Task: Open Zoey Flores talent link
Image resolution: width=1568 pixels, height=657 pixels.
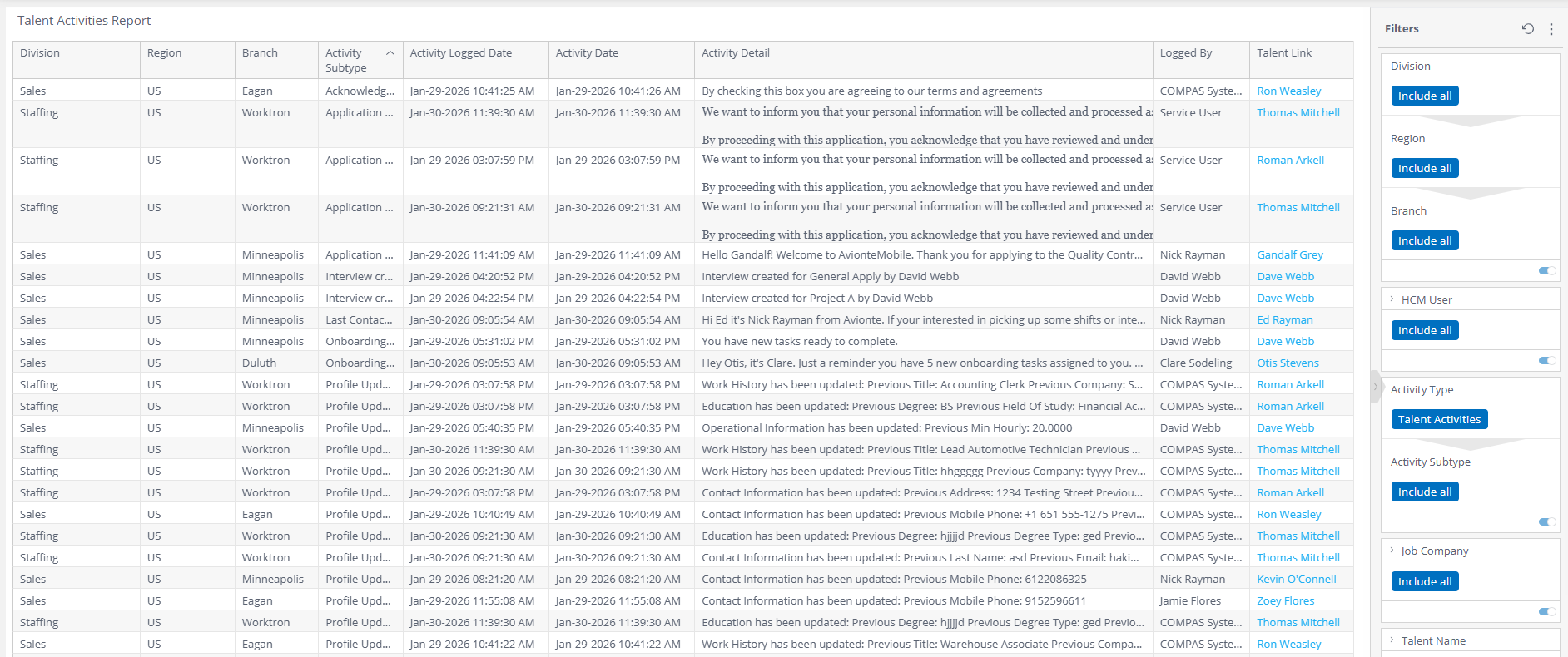Action: [1285, 601]
